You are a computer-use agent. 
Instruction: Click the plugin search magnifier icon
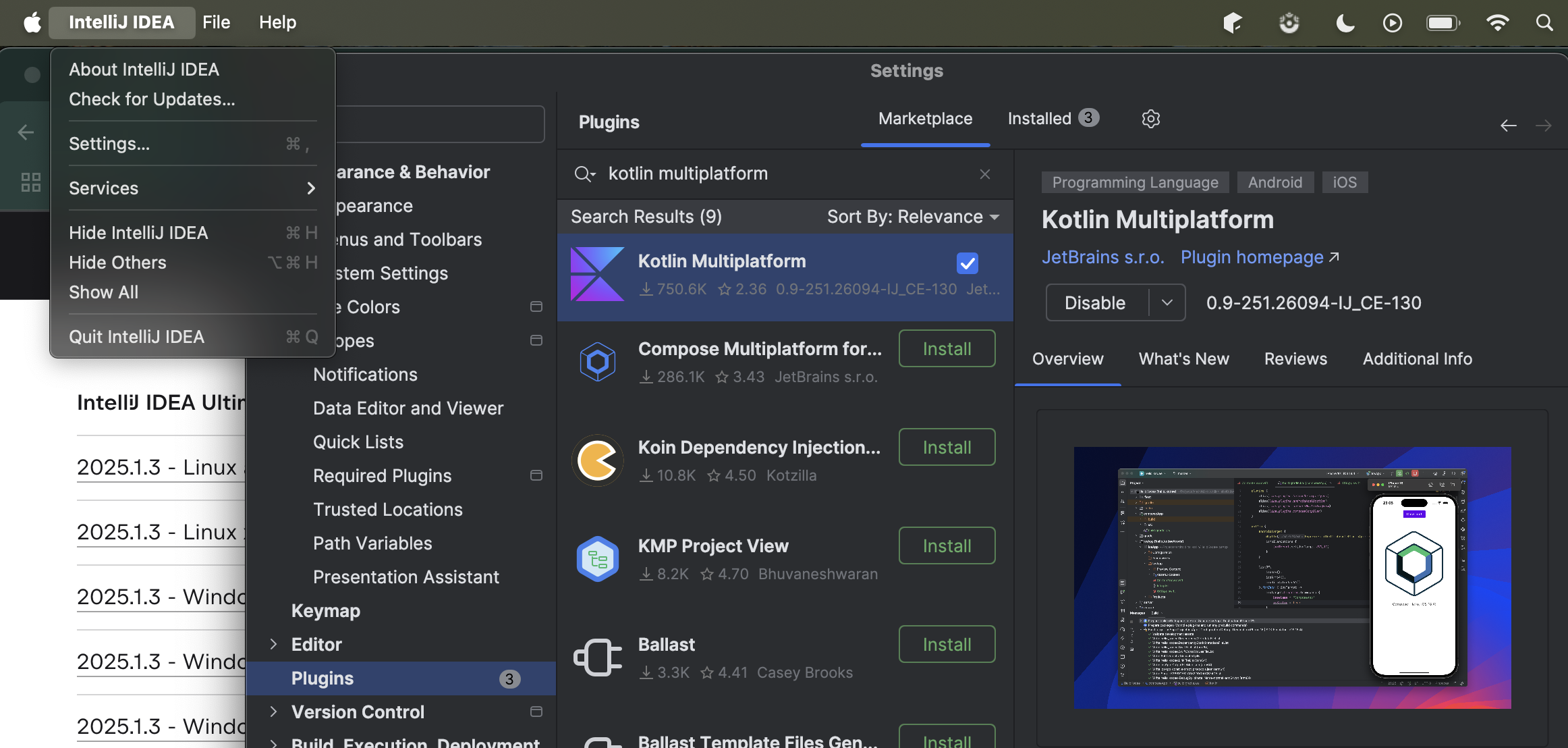(x=584, y=174)
